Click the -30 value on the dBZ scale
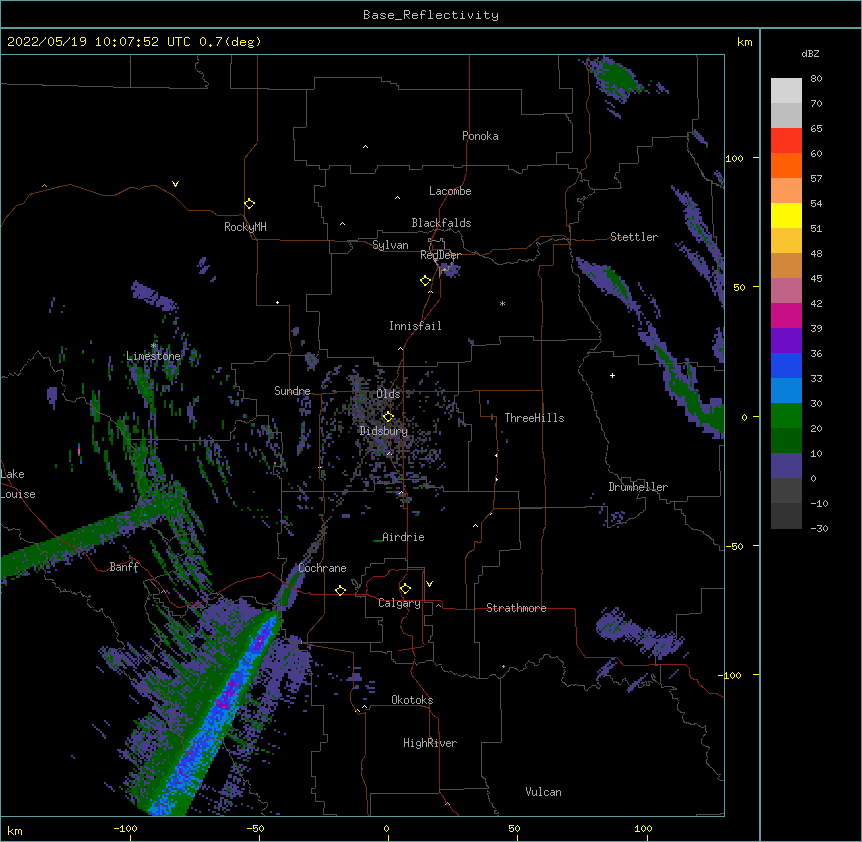 click(819, 529)
